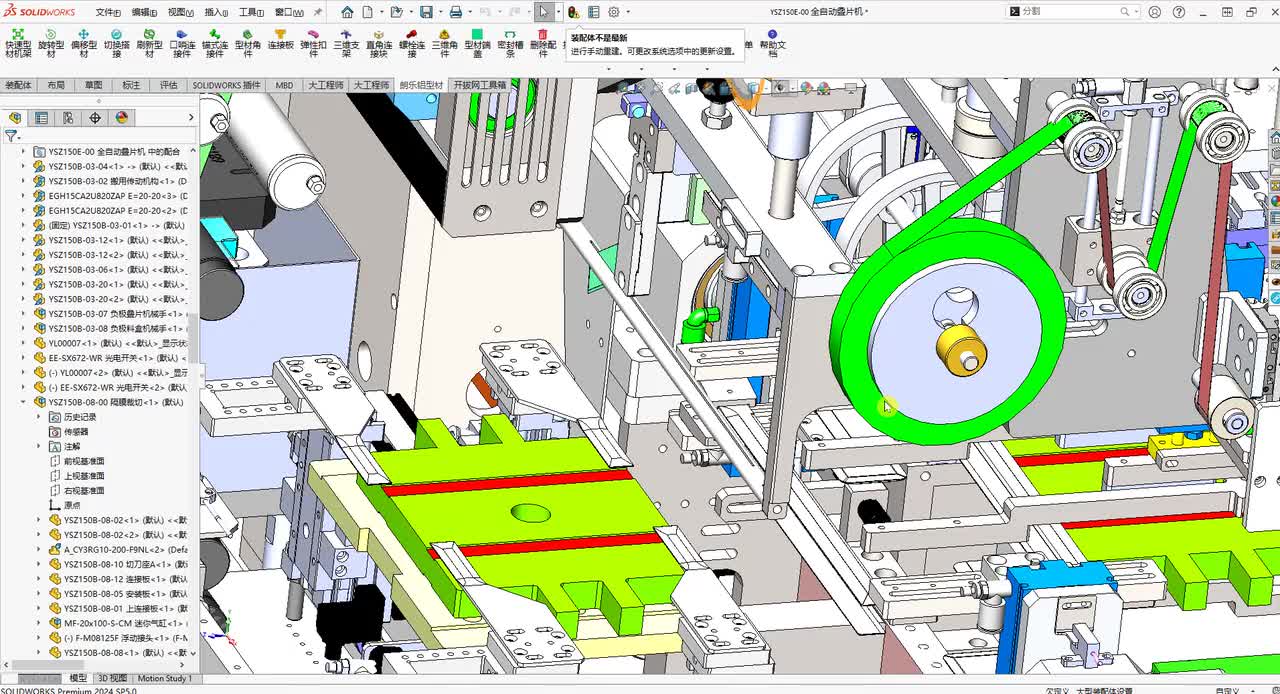Select the 旋转型材 tool

point(51,43)
